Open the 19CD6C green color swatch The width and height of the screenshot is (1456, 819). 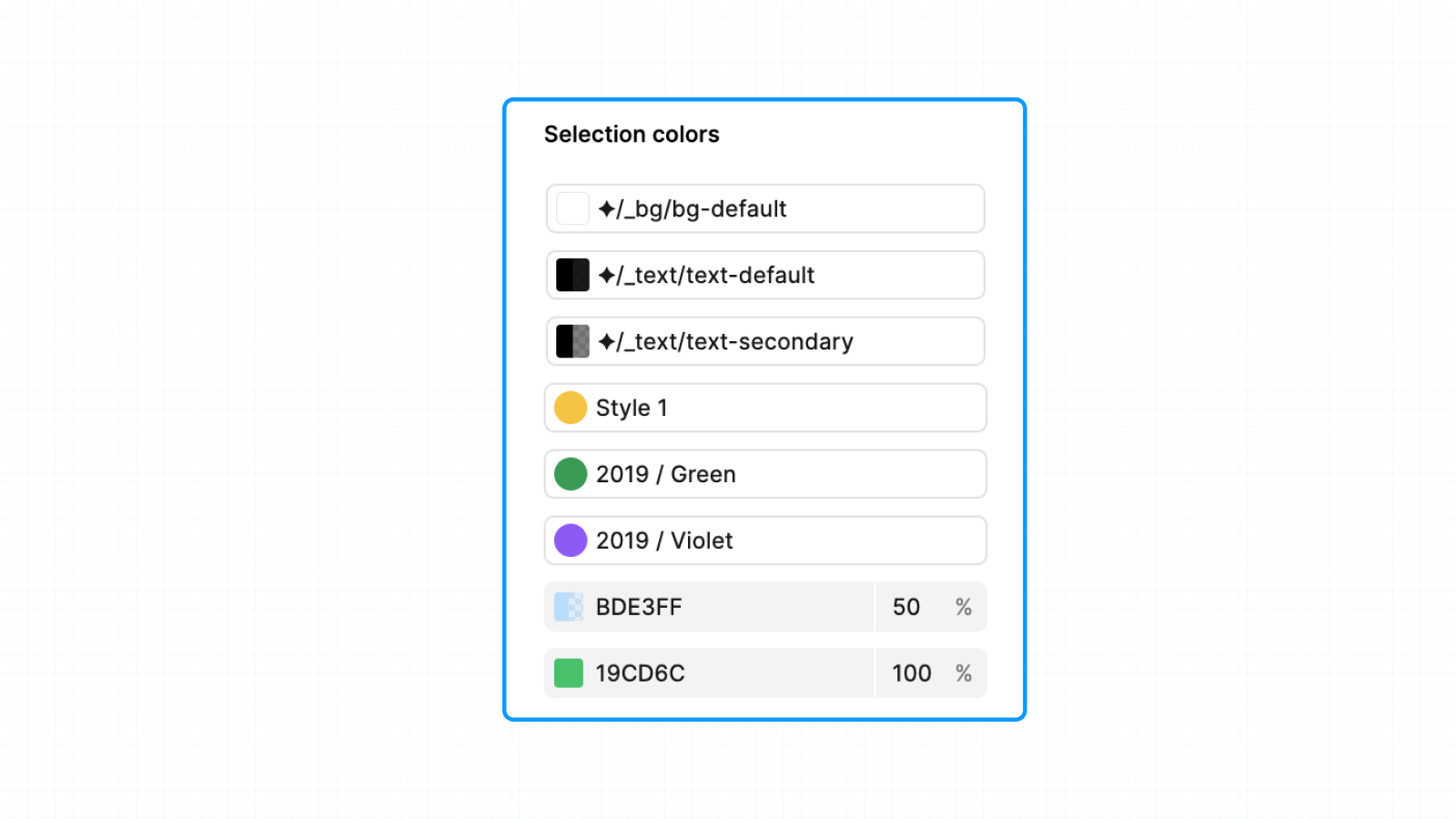tap(569, 673)
